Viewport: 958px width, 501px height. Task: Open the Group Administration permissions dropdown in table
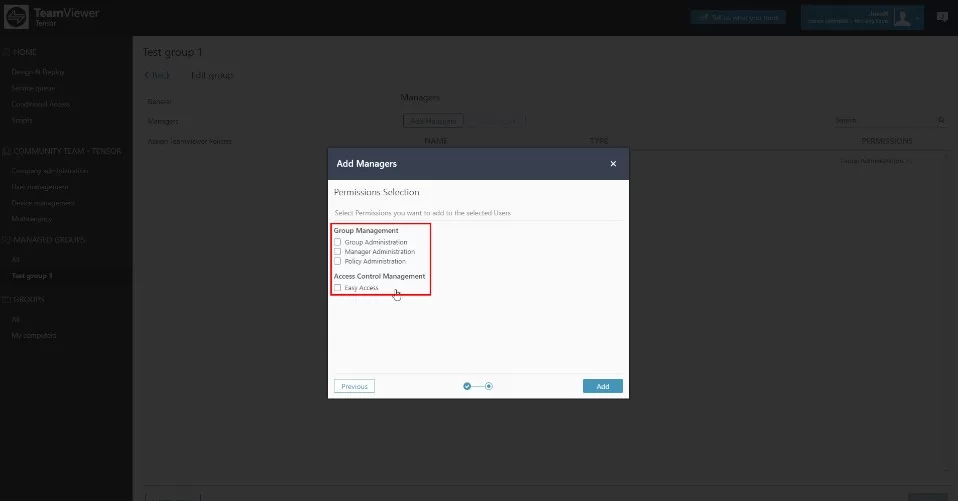point(876,161)
